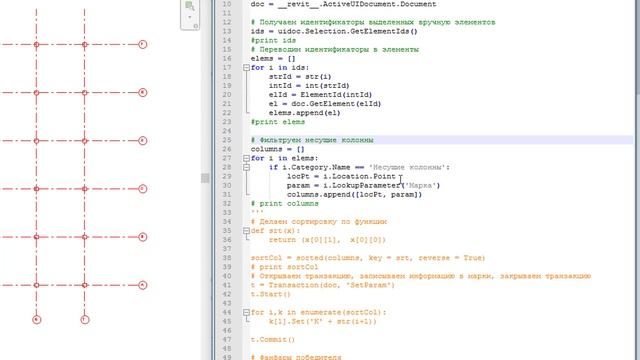640x360 pixels.
Task: Collapse the 'for i in elems:' fold marker
Action: pyautogui.click(x=246, y=158)
